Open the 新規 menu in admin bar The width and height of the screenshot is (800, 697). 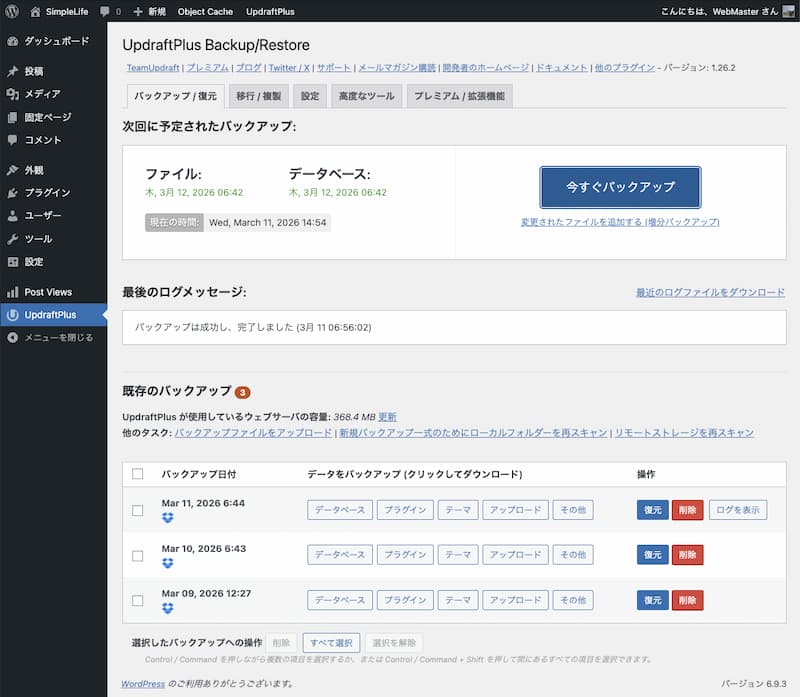150,12
